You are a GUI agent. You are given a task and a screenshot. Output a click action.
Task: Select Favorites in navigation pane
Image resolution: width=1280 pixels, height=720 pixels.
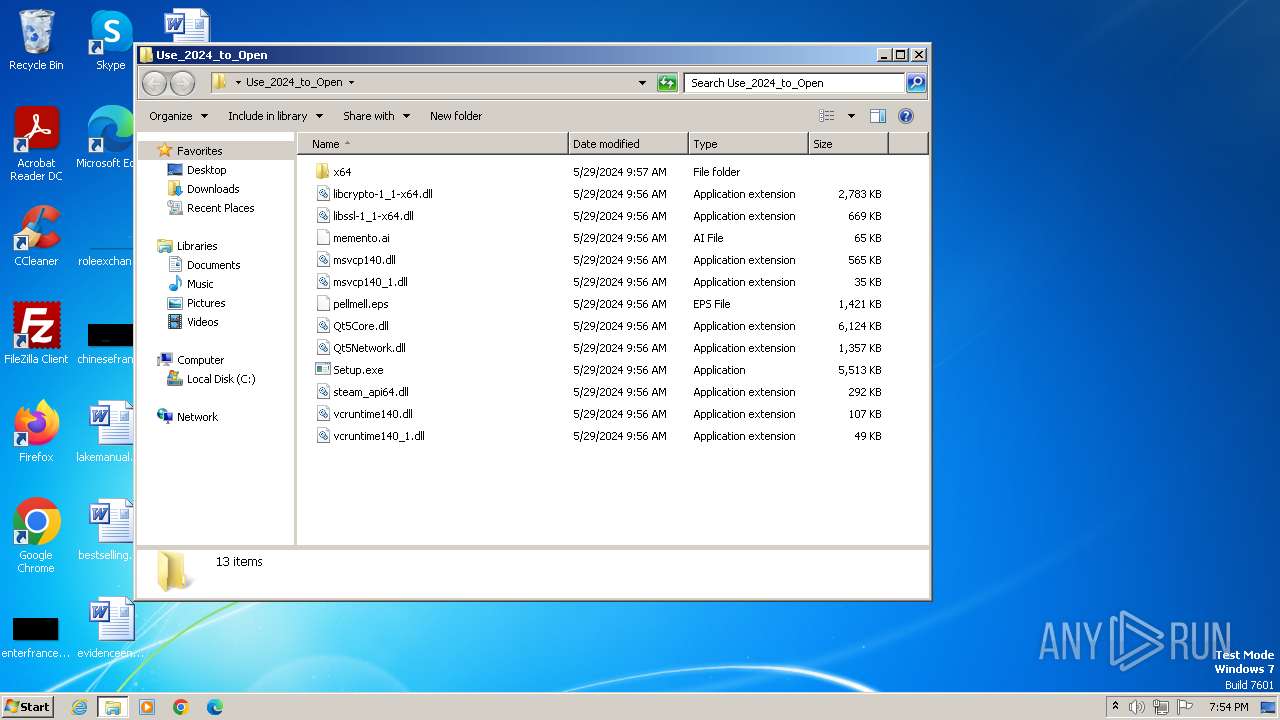click(x=199, y=151)
